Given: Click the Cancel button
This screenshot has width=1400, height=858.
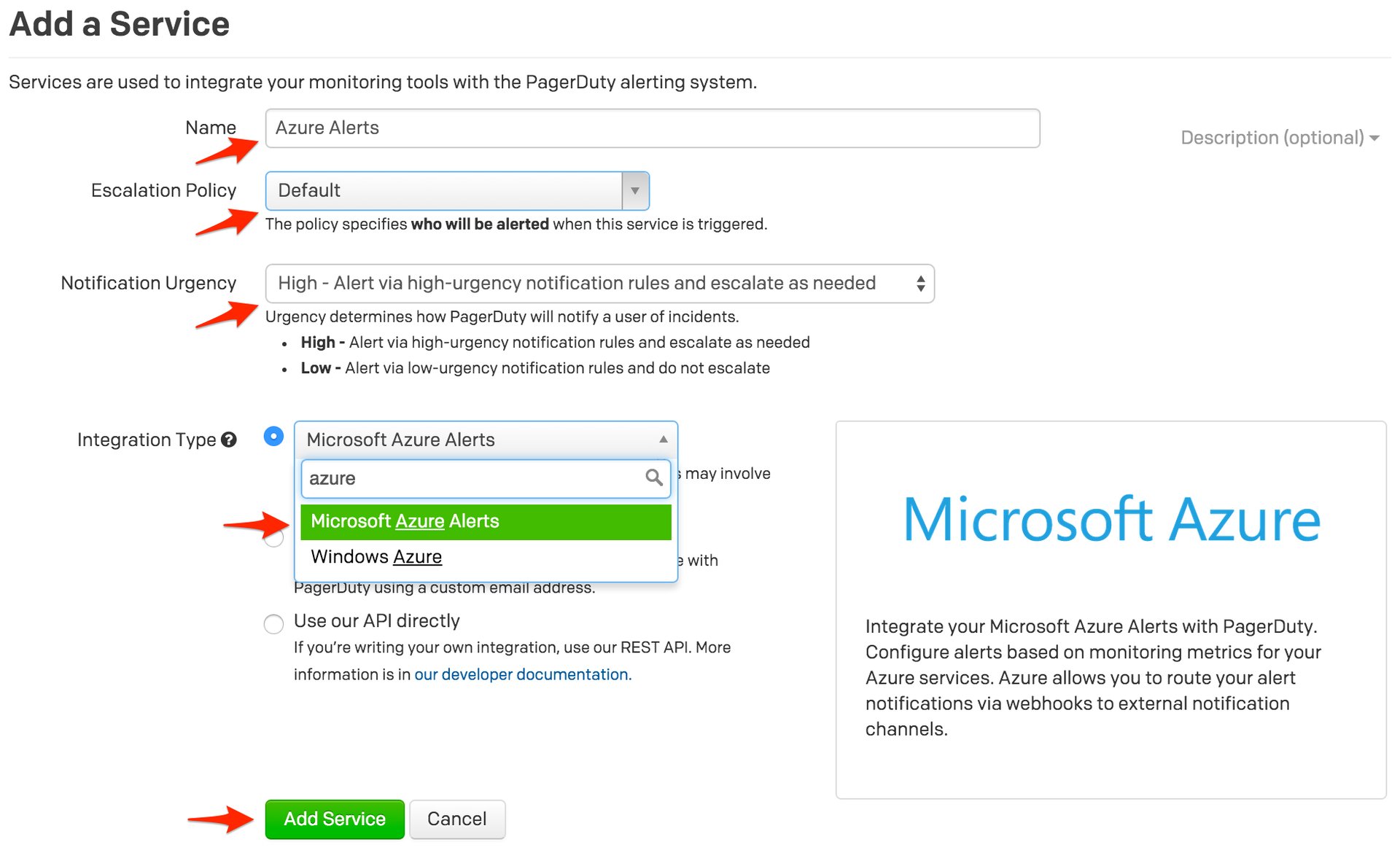Looking at the screenshot, I should (457, 819).
